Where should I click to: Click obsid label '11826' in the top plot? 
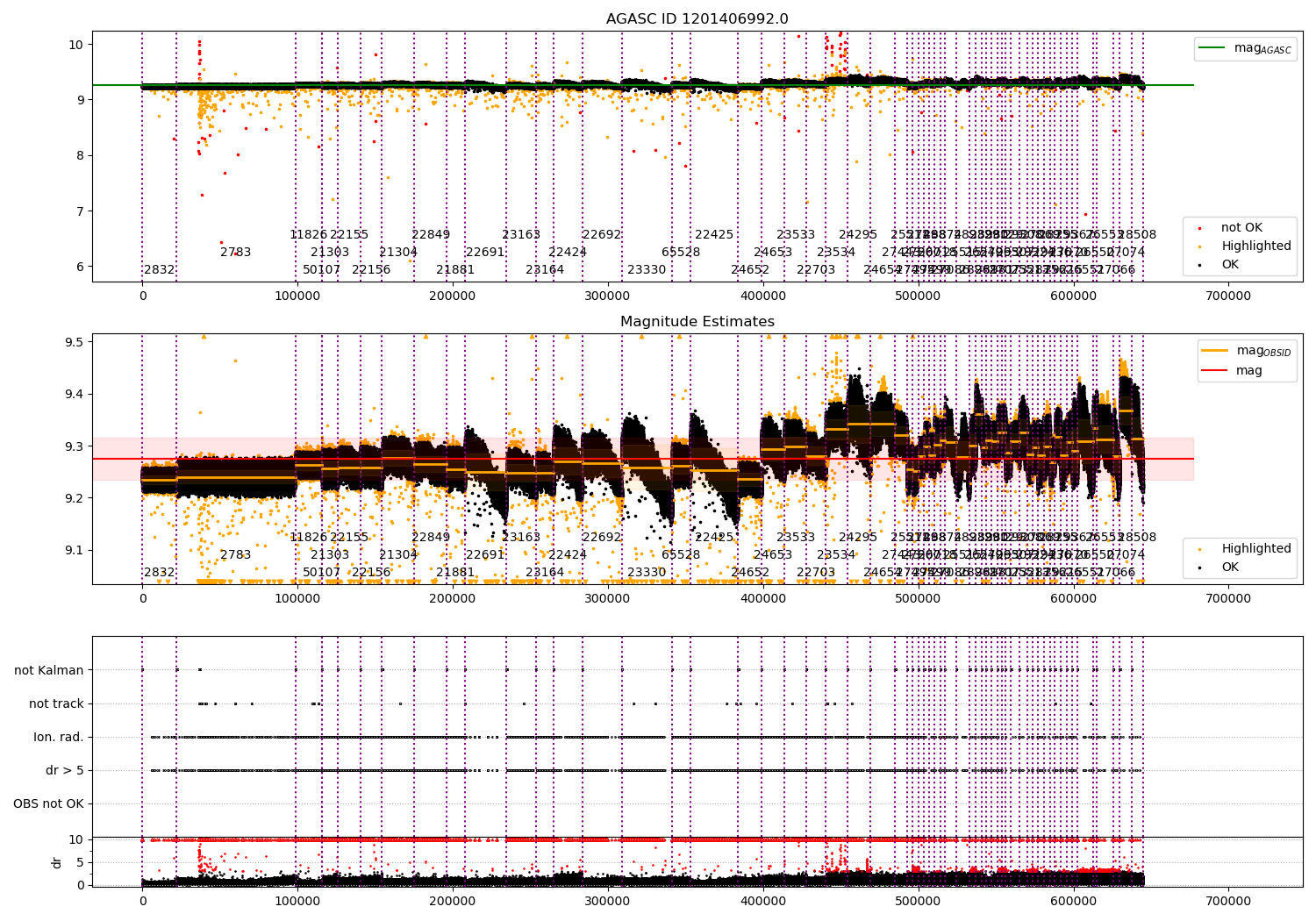click(309, 234)
